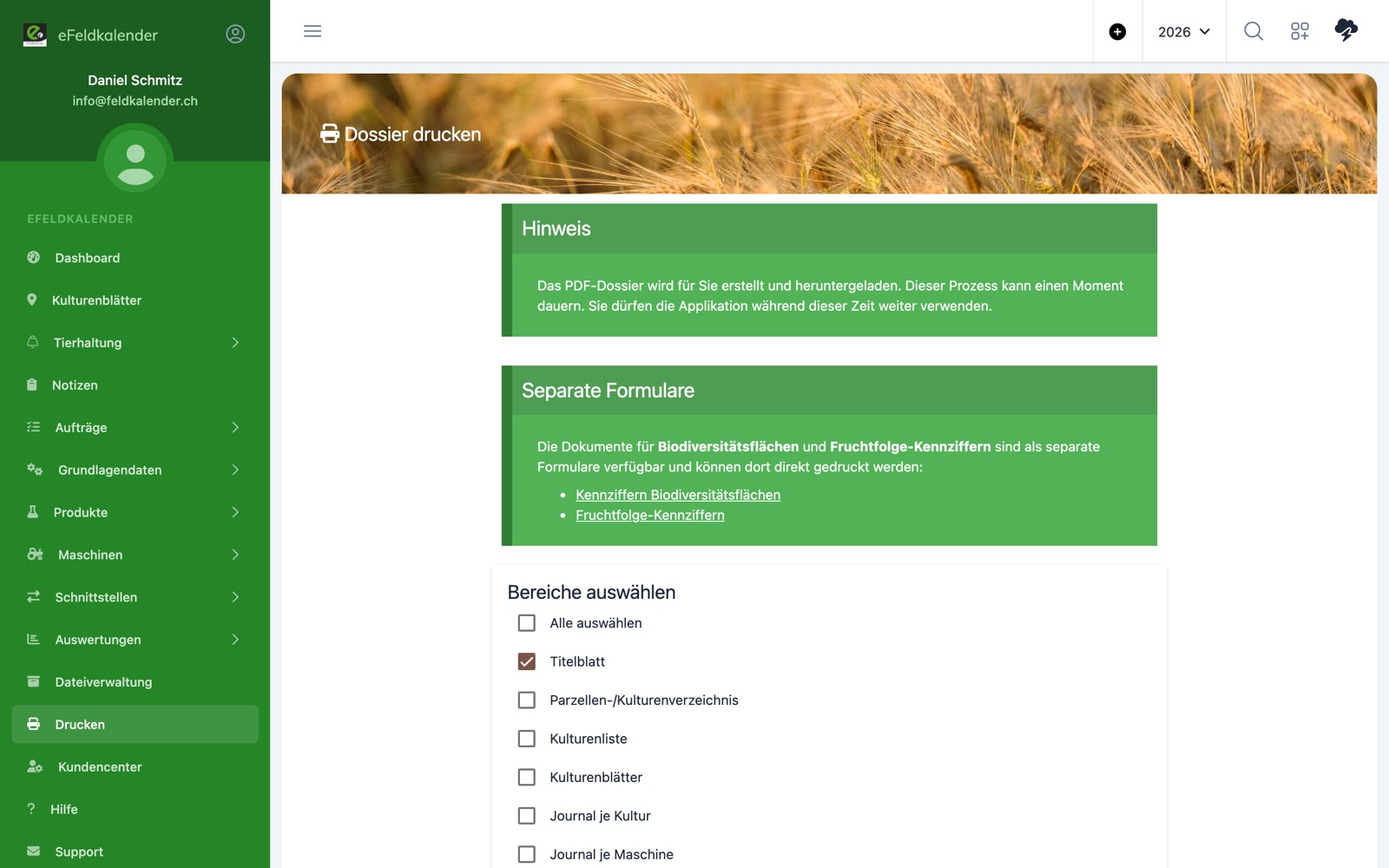Select the Drucken menu item
This screenshot has height=868, width=1389.
pos(135,724)
